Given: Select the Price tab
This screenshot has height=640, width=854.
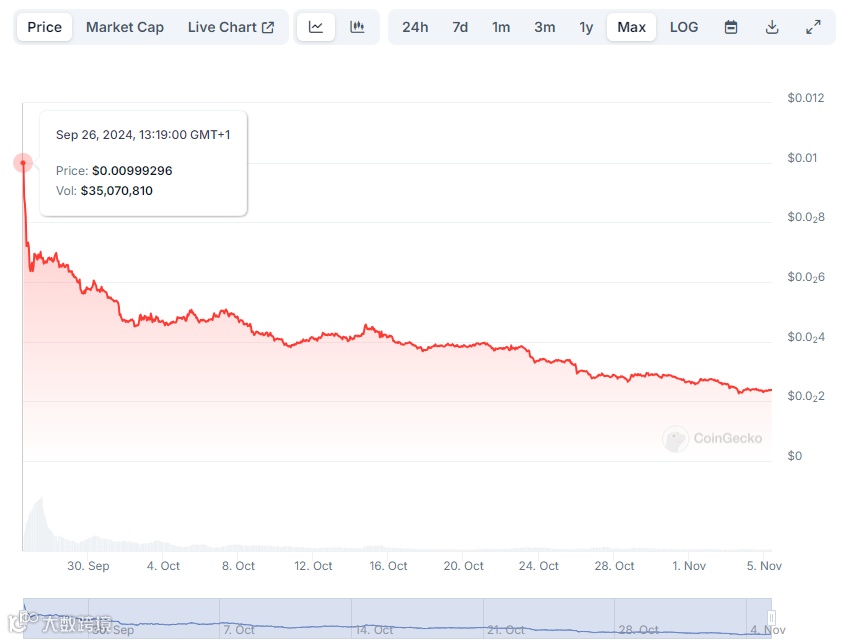Looking at the screenshot, I should (x=45, y=27).
